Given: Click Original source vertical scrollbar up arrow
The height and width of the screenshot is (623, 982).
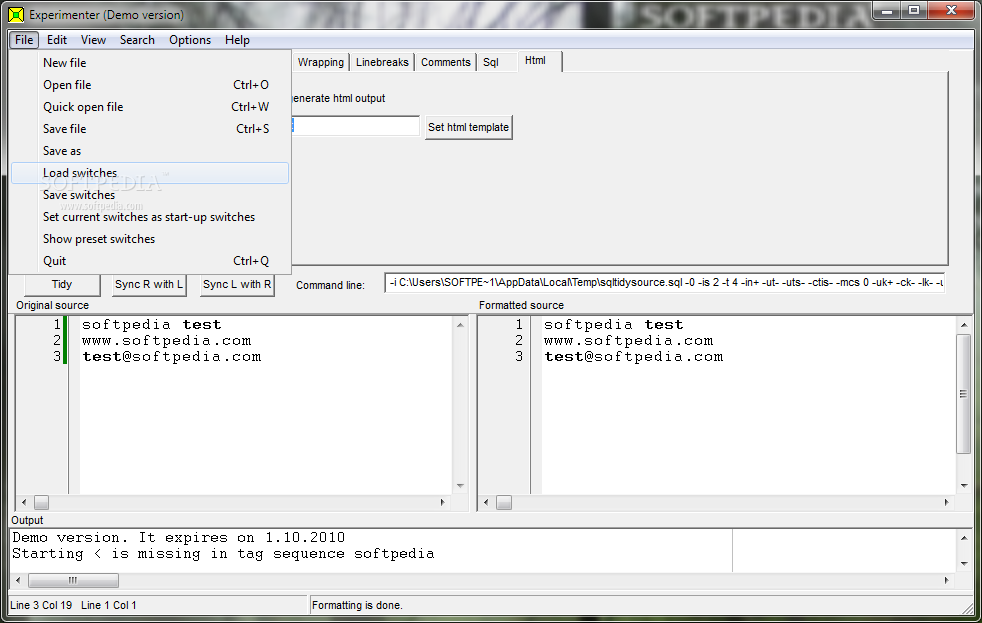Looking at the screenshot, I should tap(460, 324).
